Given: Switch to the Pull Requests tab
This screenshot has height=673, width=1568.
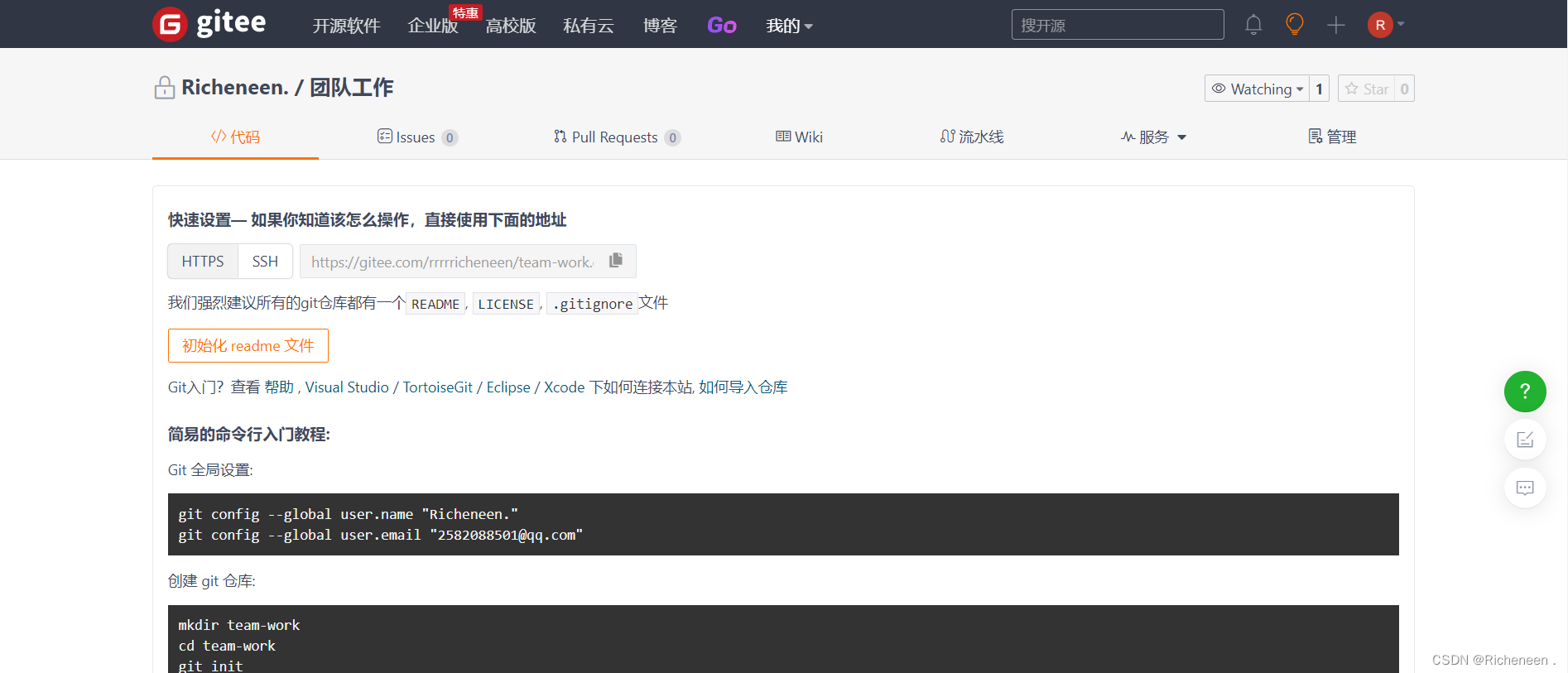Looking at the screenshot, I should tap(617, 137).
